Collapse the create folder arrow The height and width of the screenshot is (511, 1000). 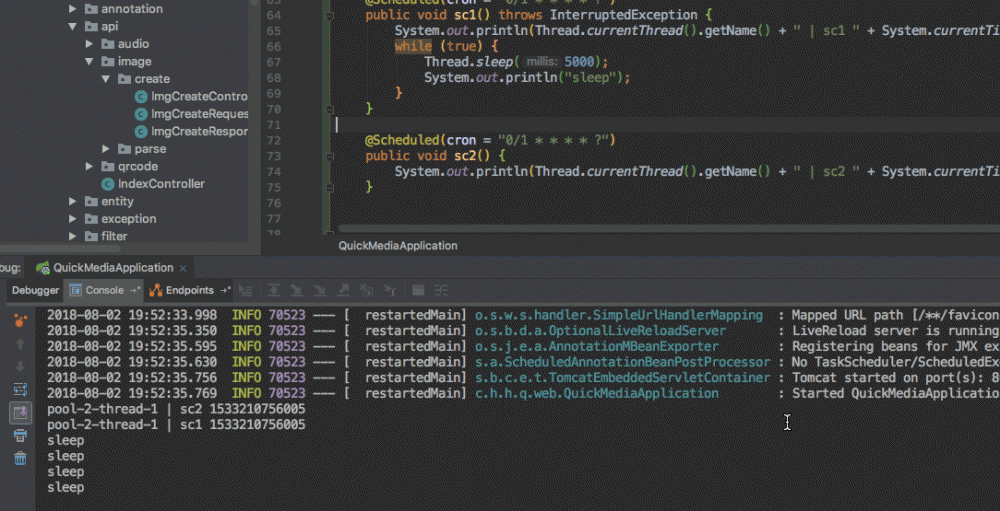coord(106,79)
